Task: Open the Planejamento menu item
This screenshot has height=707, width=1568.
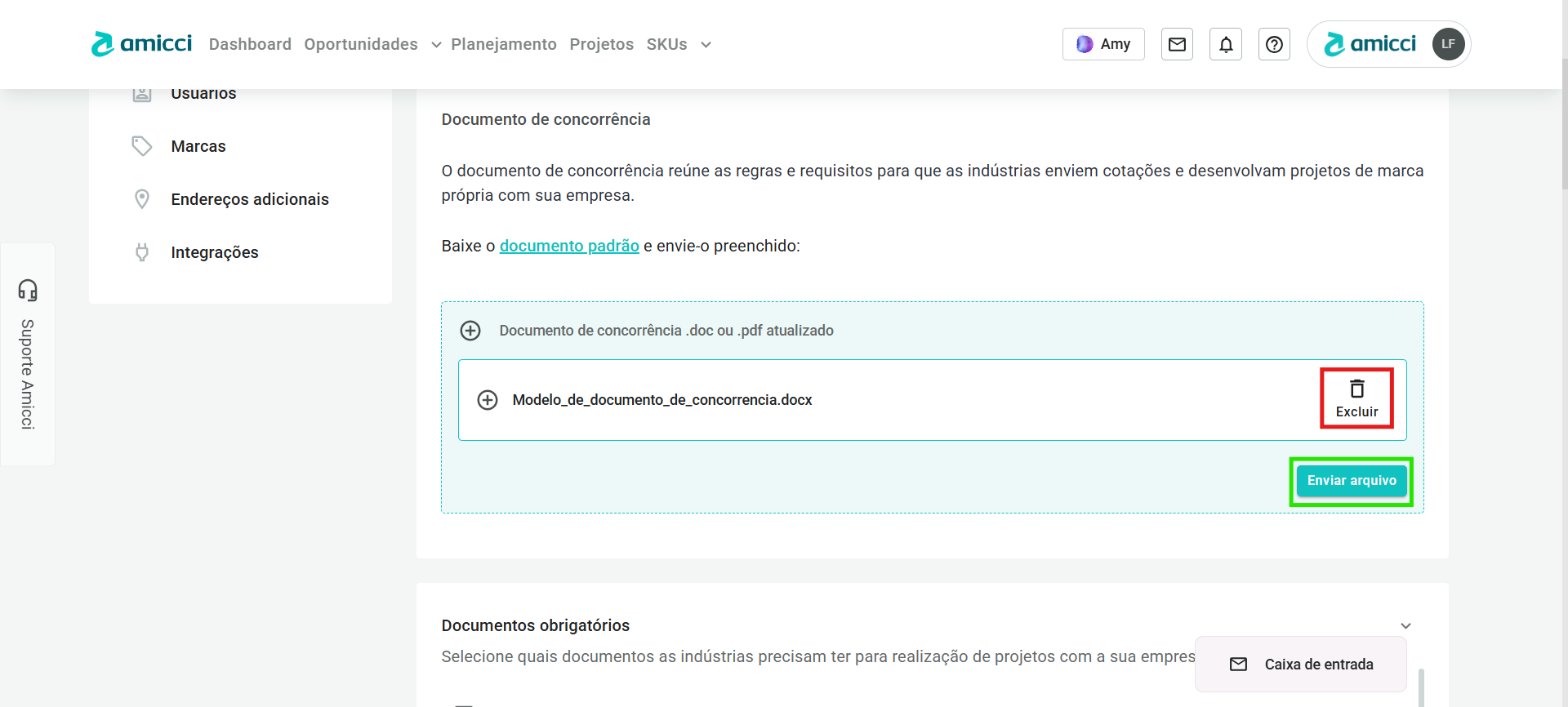Action: point(504,44)
